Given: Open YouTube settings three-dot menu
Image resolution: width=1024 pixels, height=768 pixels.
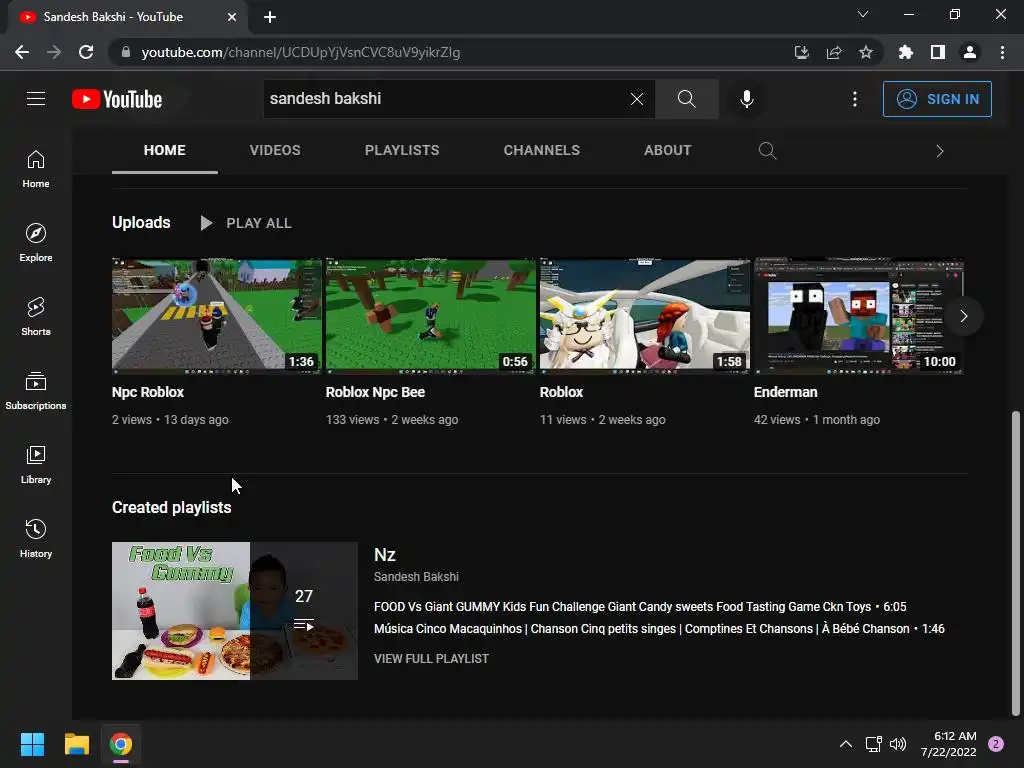Looking at the screenshot, I should point(854,99).
